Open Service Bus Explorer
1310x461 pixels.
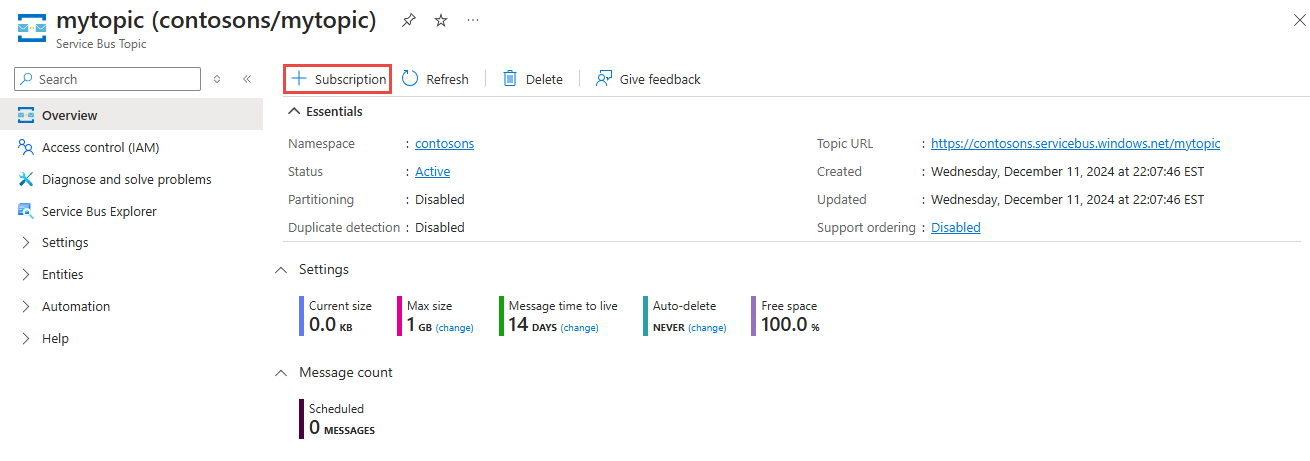click(x=99, y=212)
